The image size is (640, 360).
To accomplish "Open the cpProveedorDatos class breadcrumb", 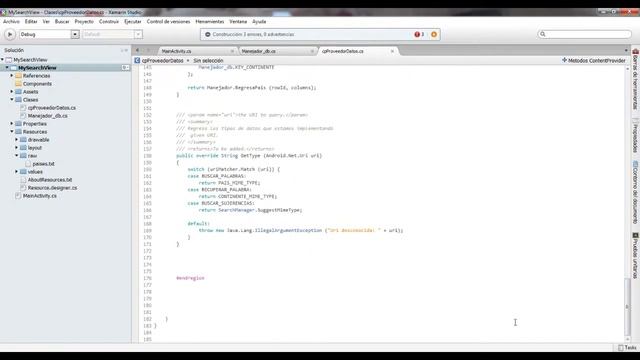I will [162, 60].
